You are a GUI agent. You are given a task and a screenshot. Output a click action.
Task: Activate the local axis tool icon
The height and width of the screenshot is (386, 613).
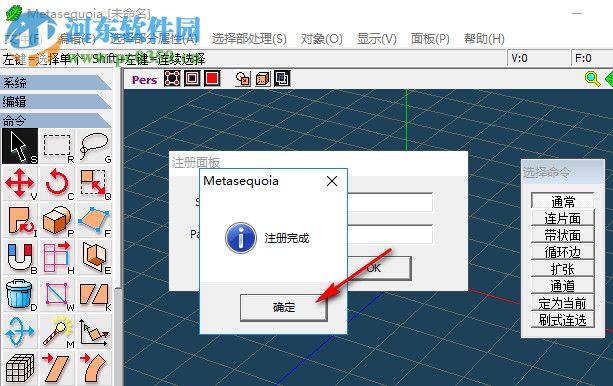point(94,332)
